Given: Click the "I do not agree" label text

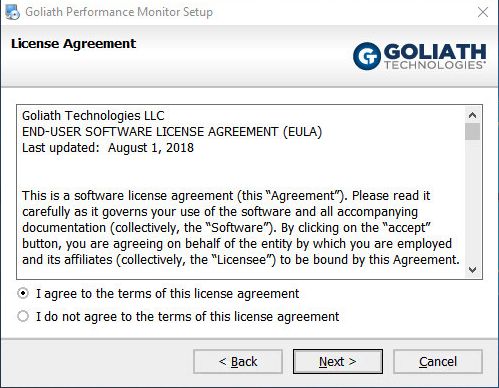Looking at the screenshot, I should click(188, 316).
